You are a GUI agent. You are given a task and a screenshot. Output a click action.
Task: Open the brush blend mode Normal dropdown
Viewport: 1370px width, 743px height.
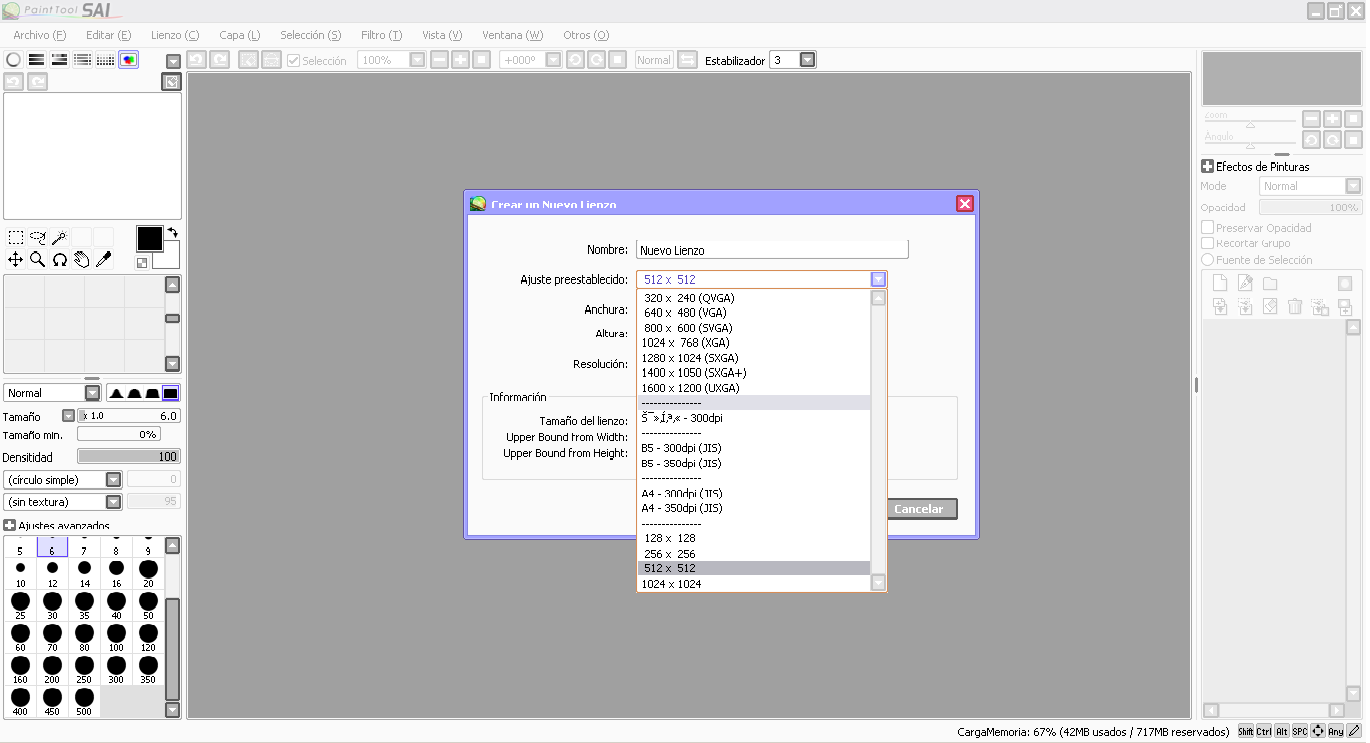click(x=92, y=393)
